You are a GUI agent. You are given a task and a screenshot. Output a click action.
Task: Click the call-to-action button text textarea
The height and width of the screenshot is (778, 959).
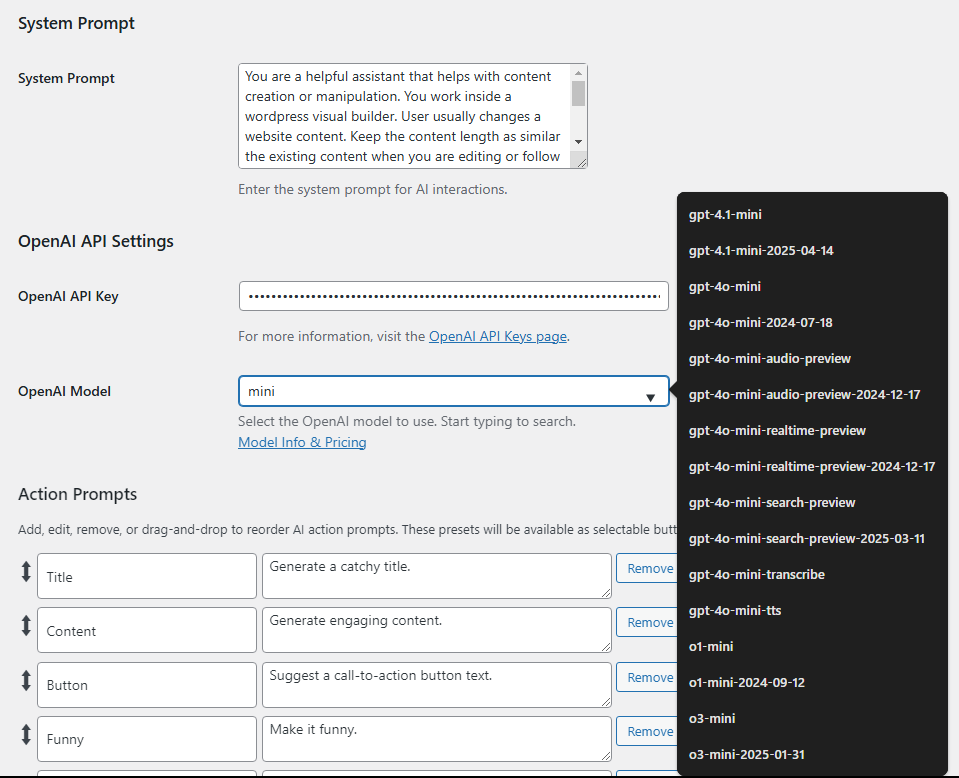point(437,685)
